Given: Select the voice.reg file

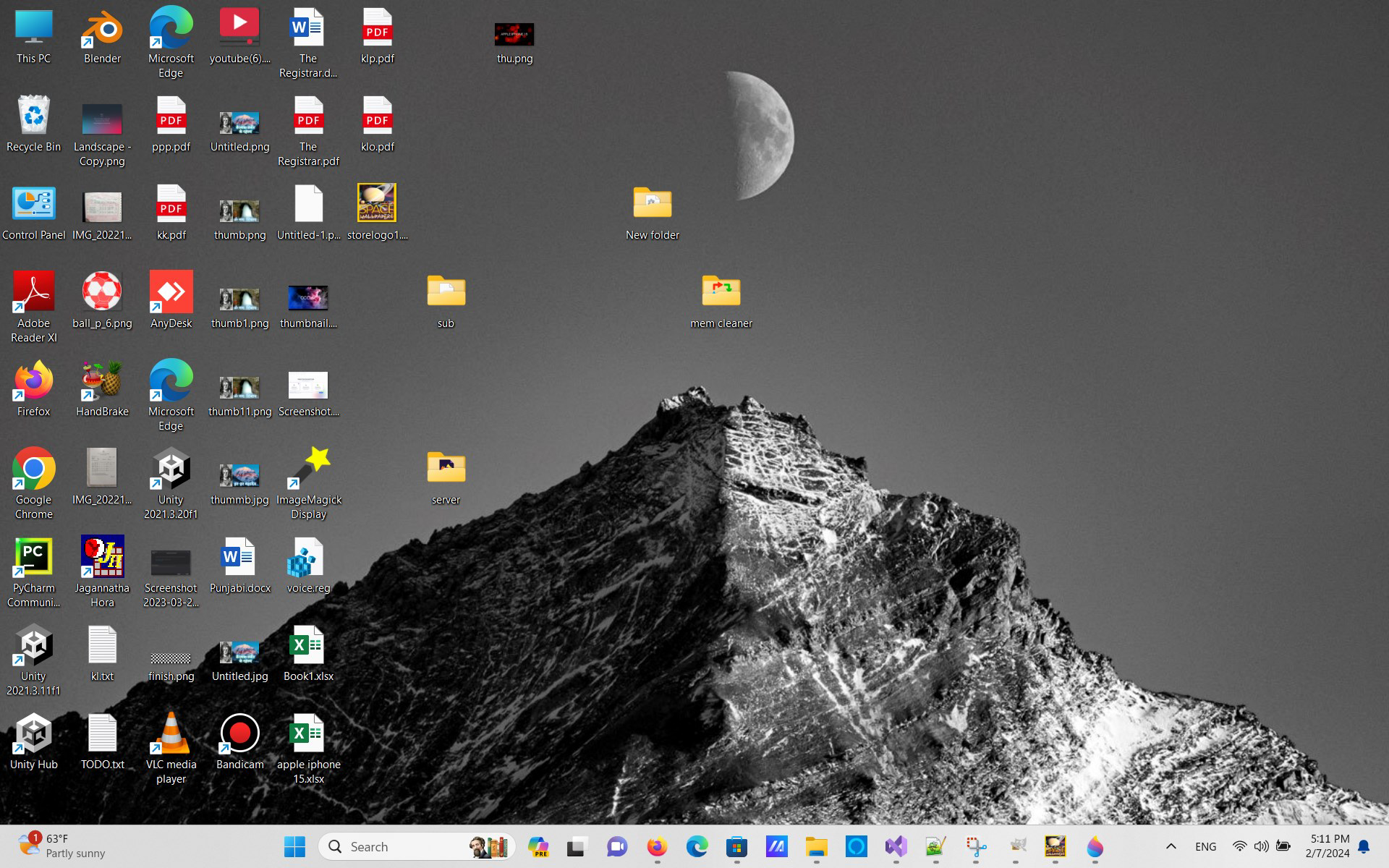Looking at the screenshot, I should pos(308,566).
